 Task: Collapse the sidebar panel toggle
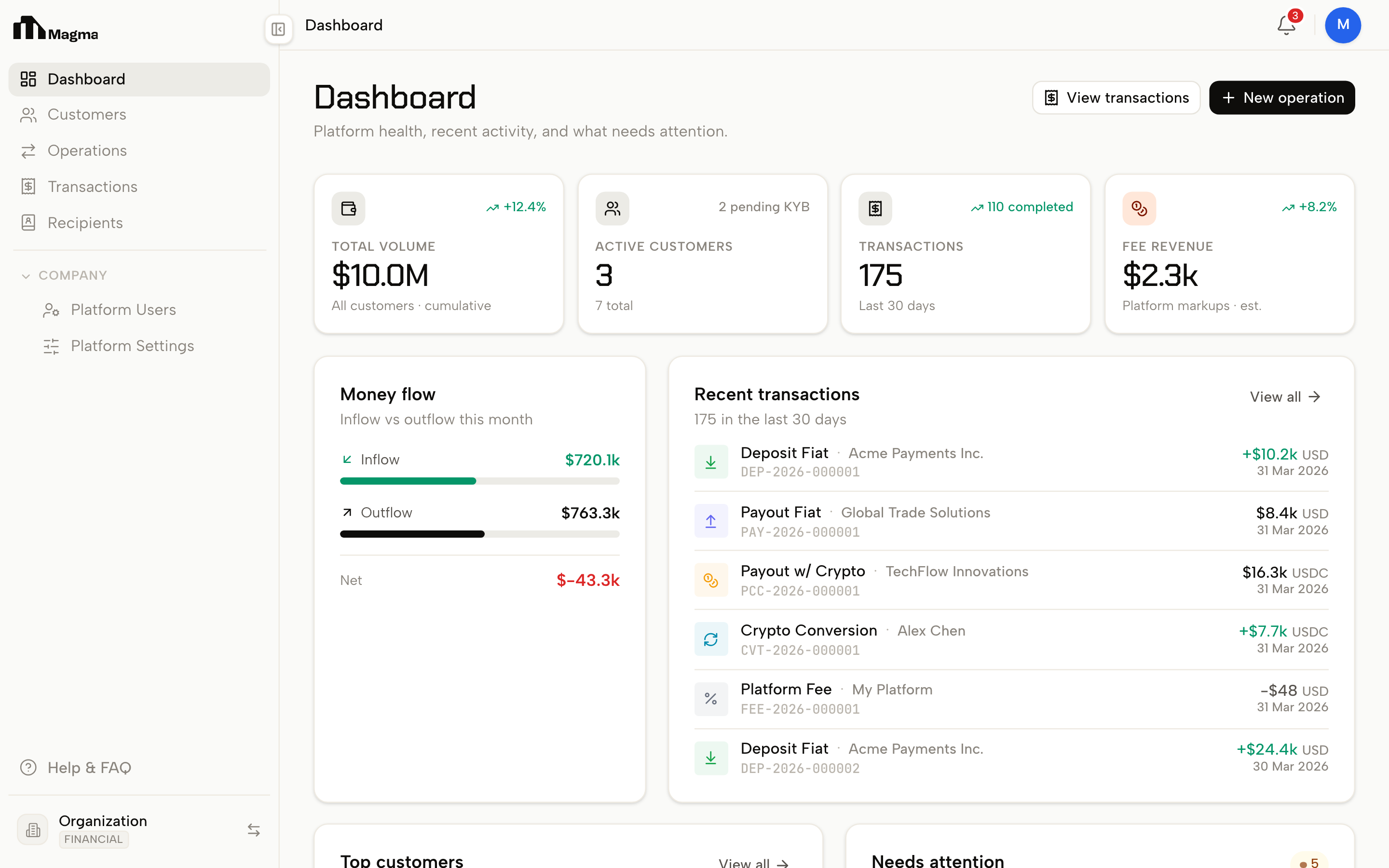point(278,29)
